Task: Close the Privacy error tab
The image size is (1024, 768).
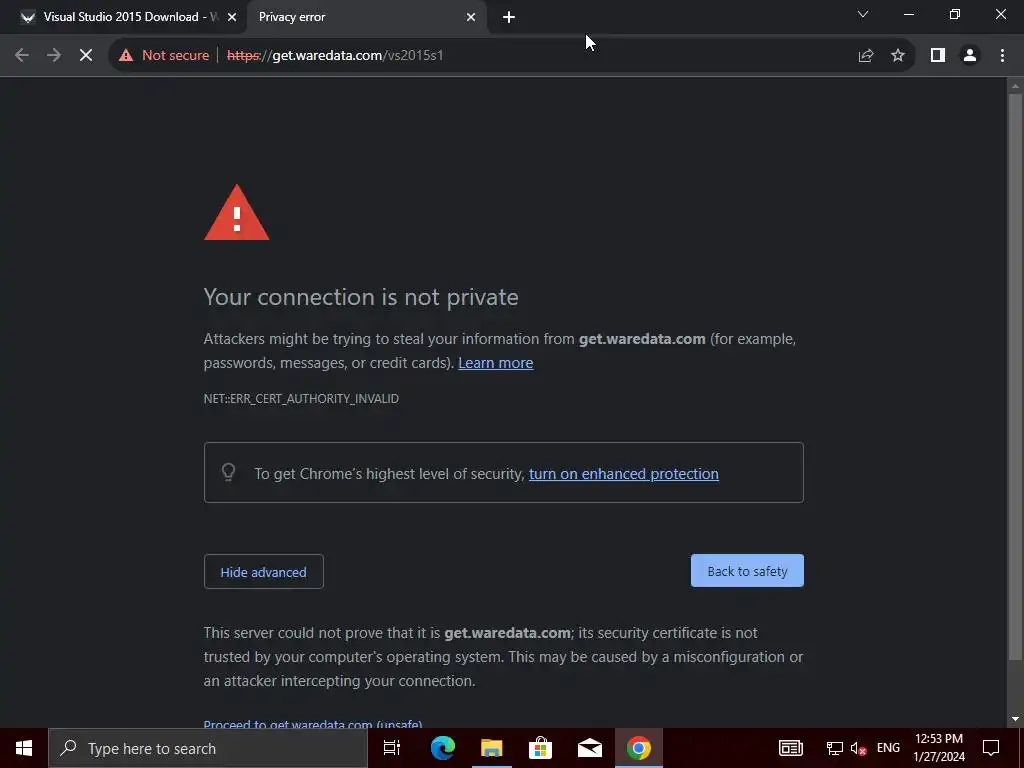Action: (x=471, y=18)
